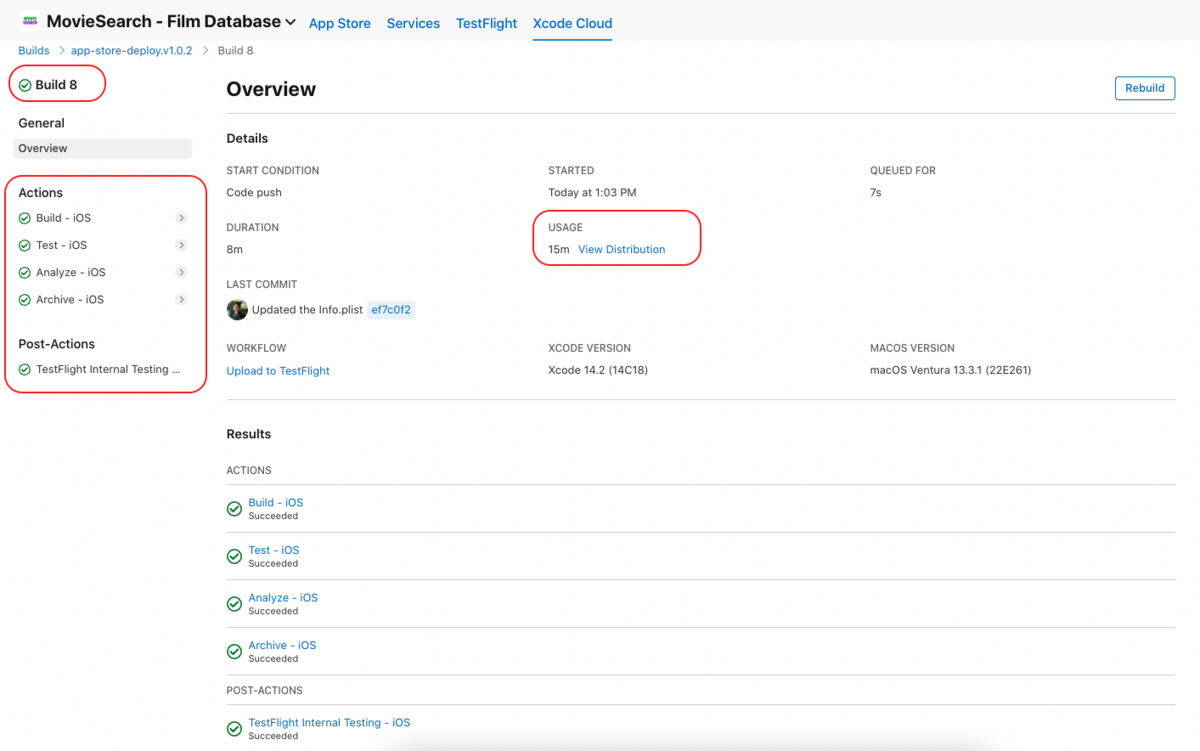Expand the chevron beside sidebar Build - iOS
Screen dimensions: 1200x751
tap(181, 218)
